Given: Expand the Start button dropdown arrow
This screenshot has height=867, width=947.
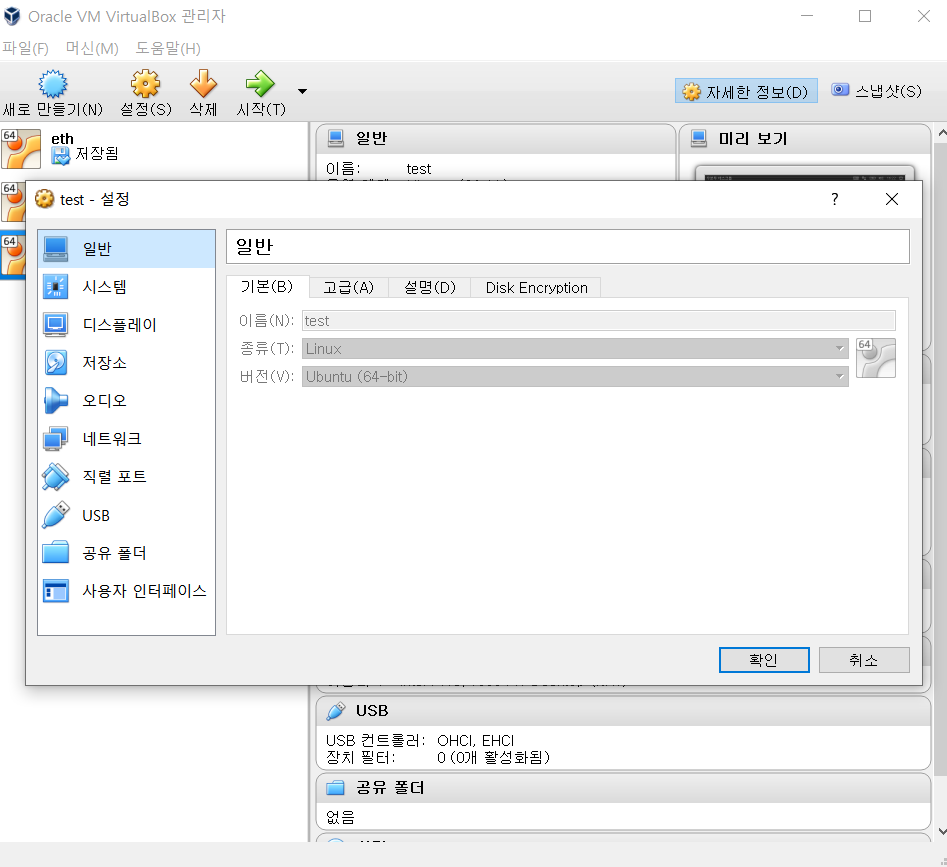Looking at the screenshot, I should tap(303, 91).
